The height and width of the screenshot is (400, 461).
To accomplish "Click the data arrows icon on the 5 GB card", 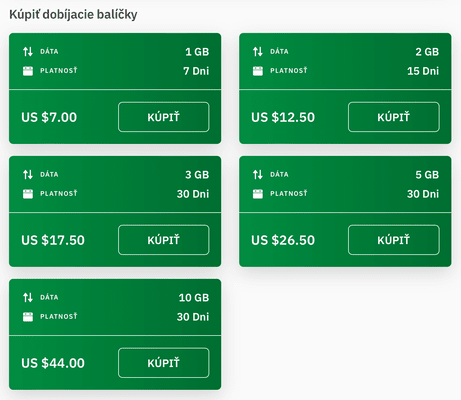I will point(258,175).
